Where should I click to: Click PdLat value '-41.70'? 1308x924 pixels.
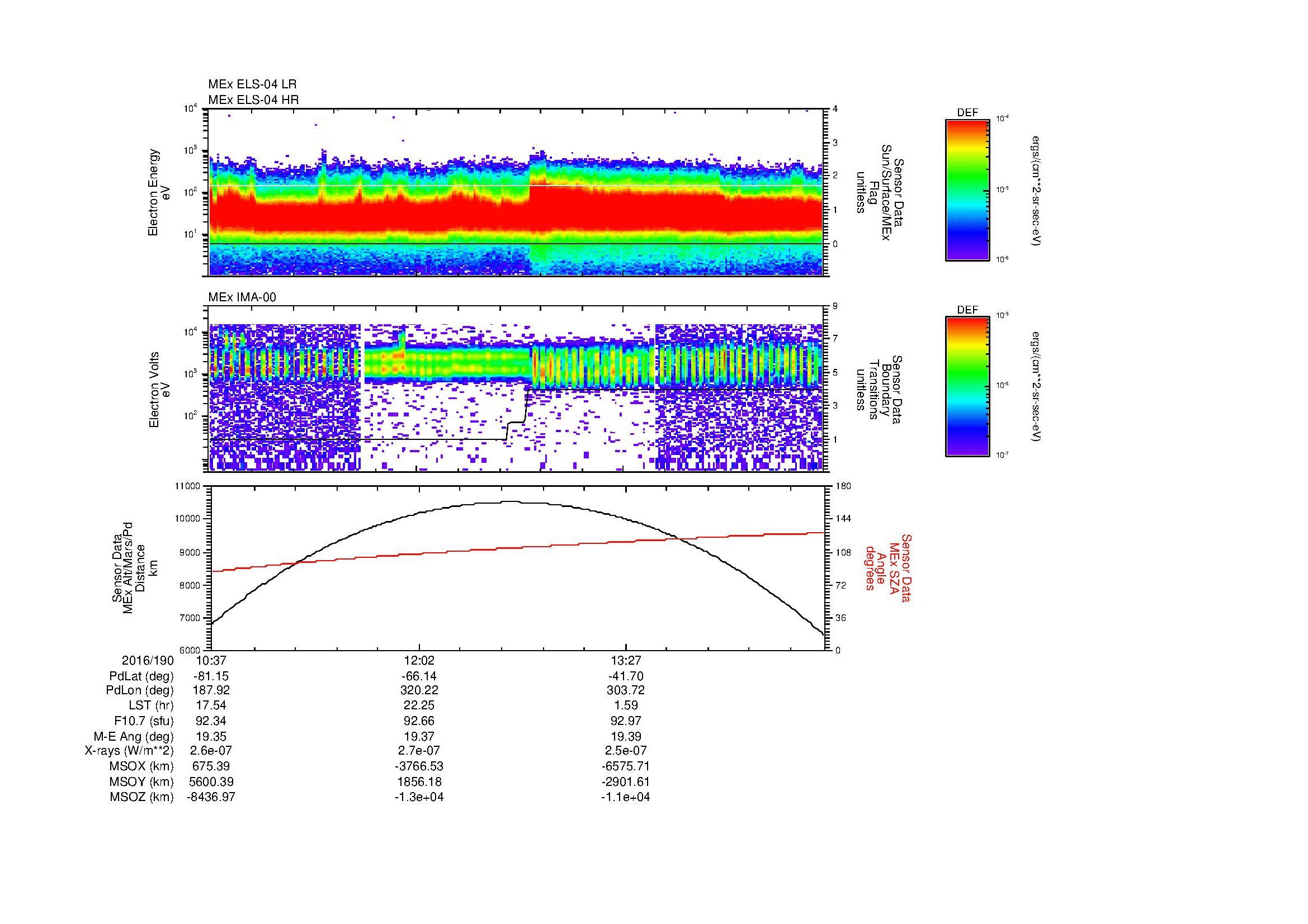pos(626,676)
